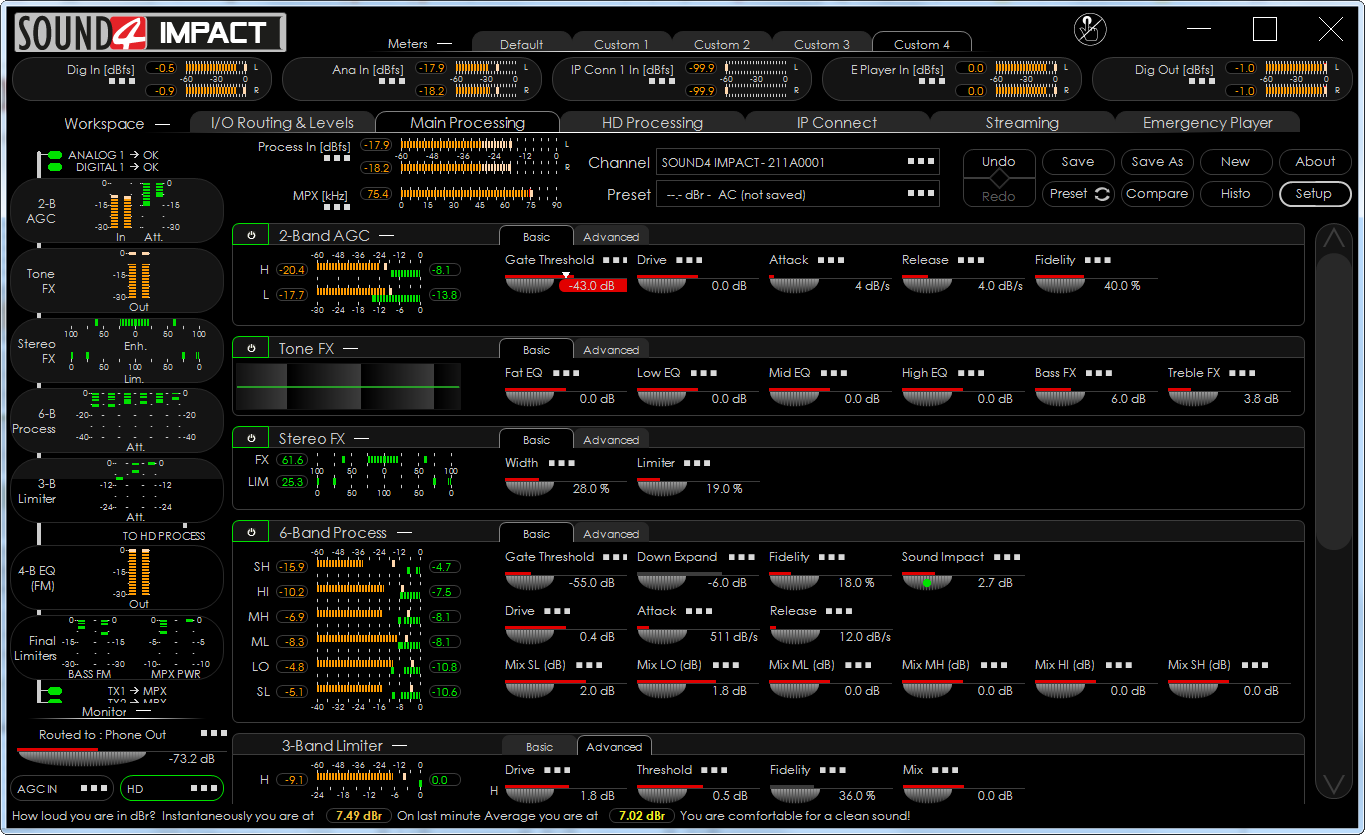The height and width of the screenshot is (835, 1365).
Task: Collapse the Meters bar dash
Action: (444, 44)
